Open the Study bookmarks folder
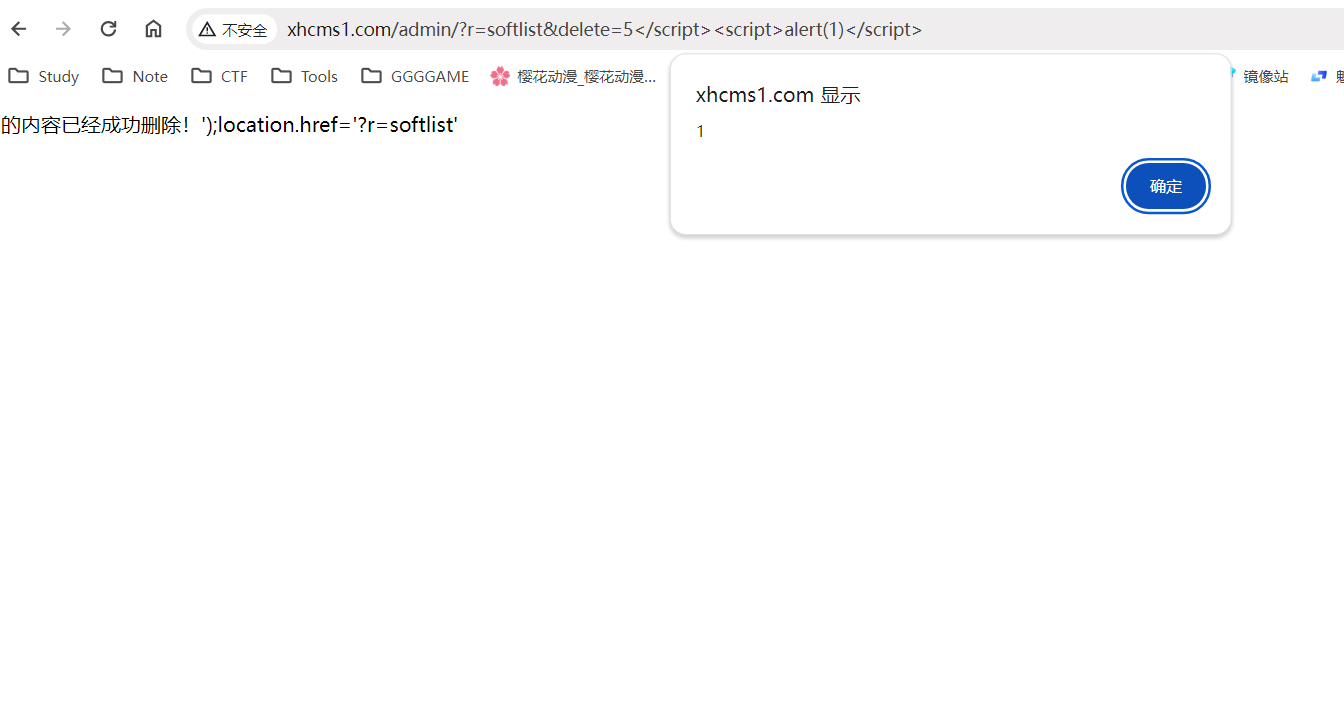The image size is (1344, 708). [44, 76]
